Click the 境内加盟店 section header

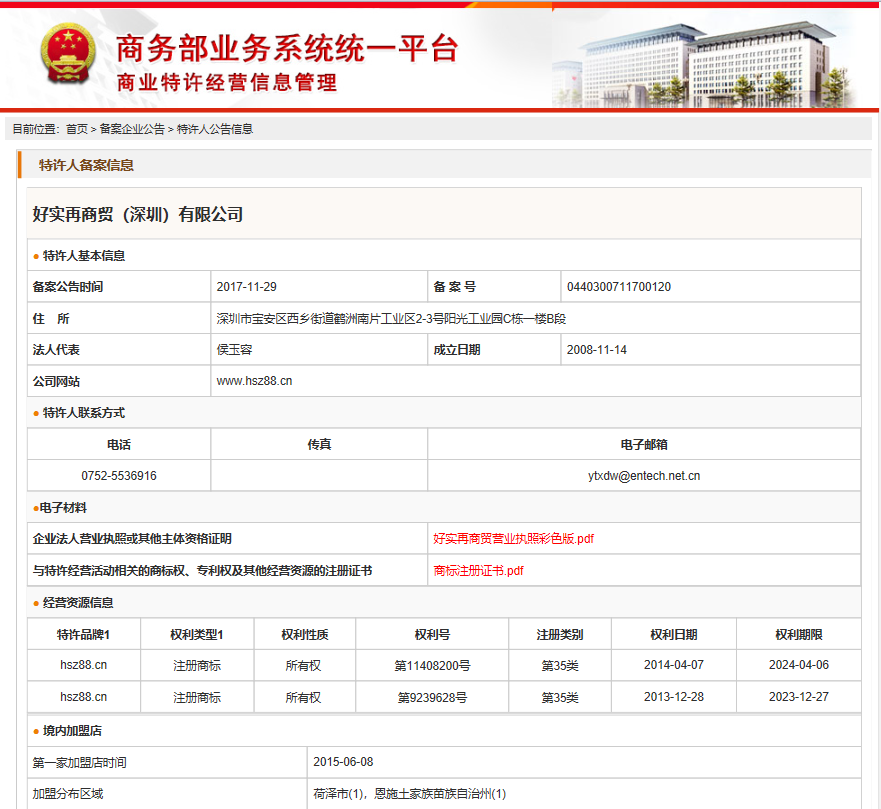[72, 731]
